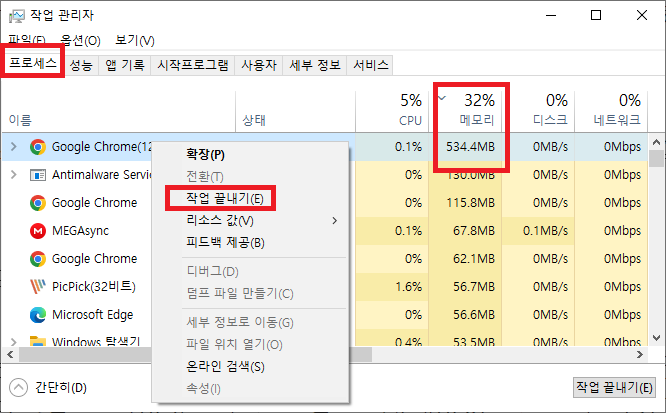Screen dimensions: 666x413
Task: Switch to the 세부 정보 tab
Action: pyautogui.click(x=315, y=65)
